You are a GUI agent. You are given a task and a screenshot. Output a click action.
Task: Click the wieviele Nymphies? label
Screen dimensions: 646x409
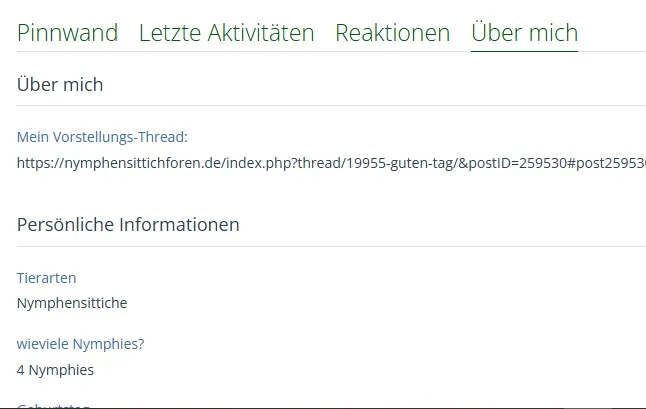[x=80, y=344]
